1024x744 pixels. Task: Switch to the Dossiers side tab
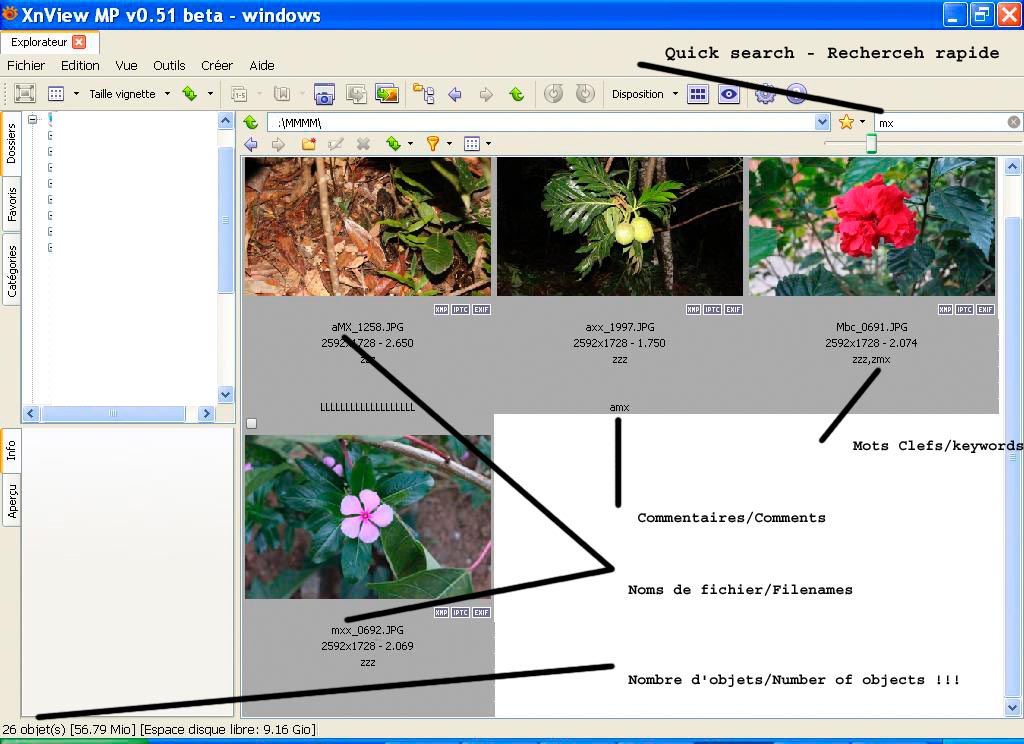tap(11, 144)
